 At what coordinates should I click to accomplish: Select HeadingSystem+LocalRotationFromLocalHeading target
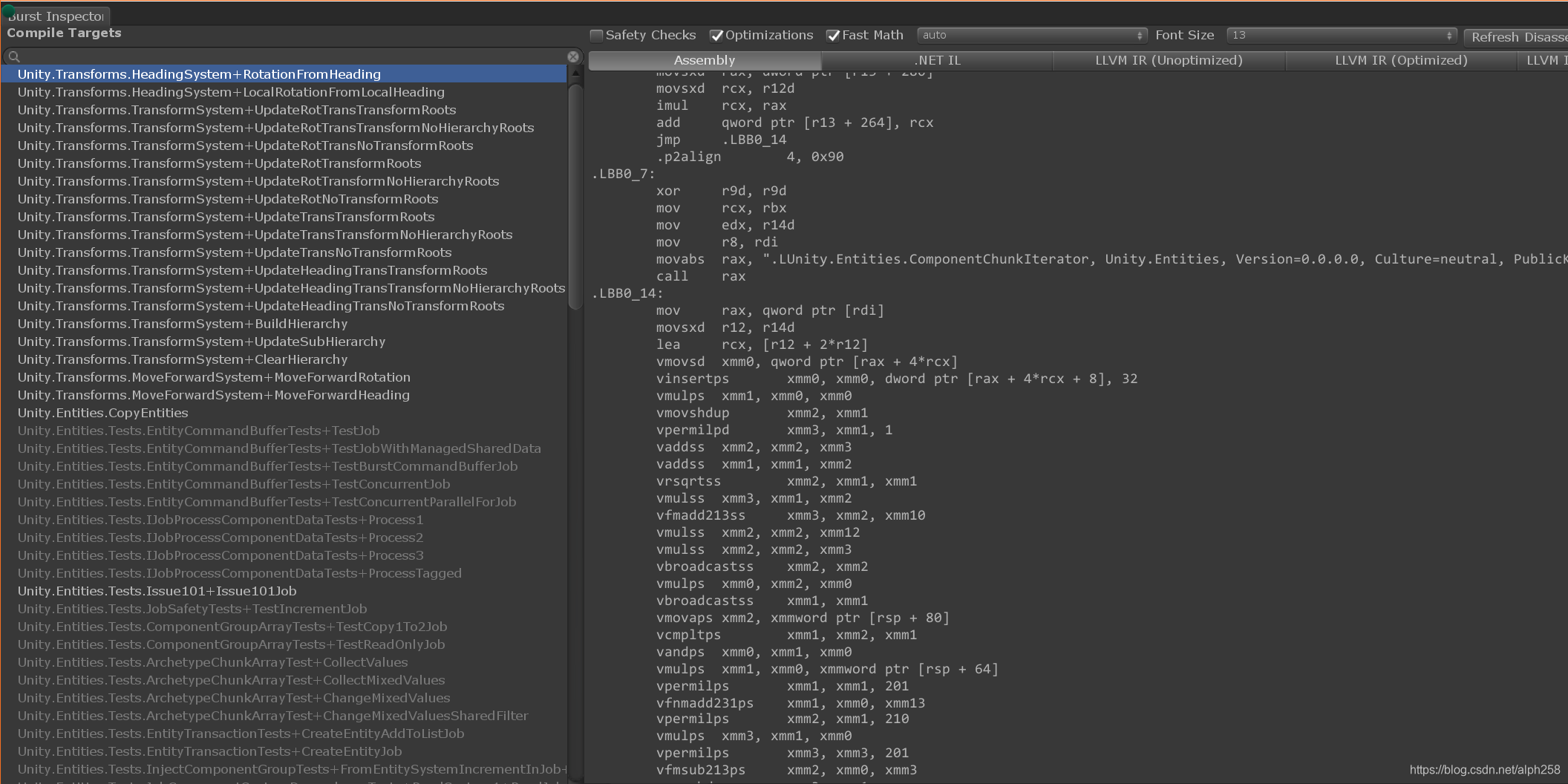pos(284,92)
